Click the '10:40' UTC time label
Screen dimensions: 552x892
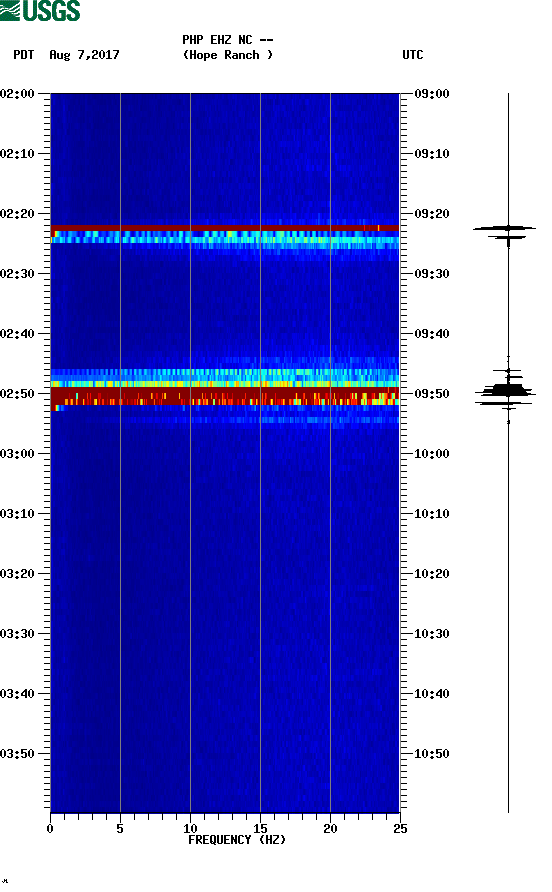click(x=432, y=694)
